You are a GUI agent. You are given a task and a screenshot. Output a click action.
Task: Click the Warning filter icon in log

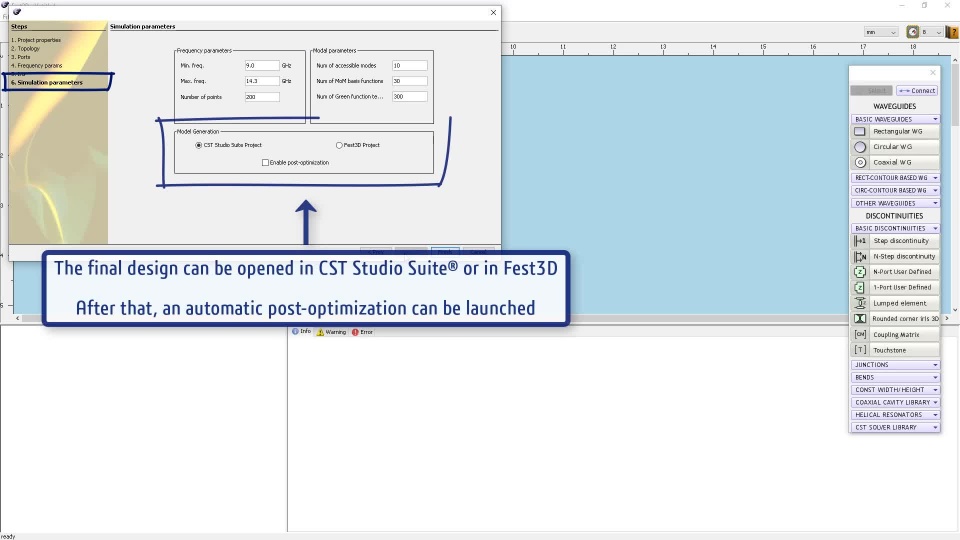[x=320, y=332]
